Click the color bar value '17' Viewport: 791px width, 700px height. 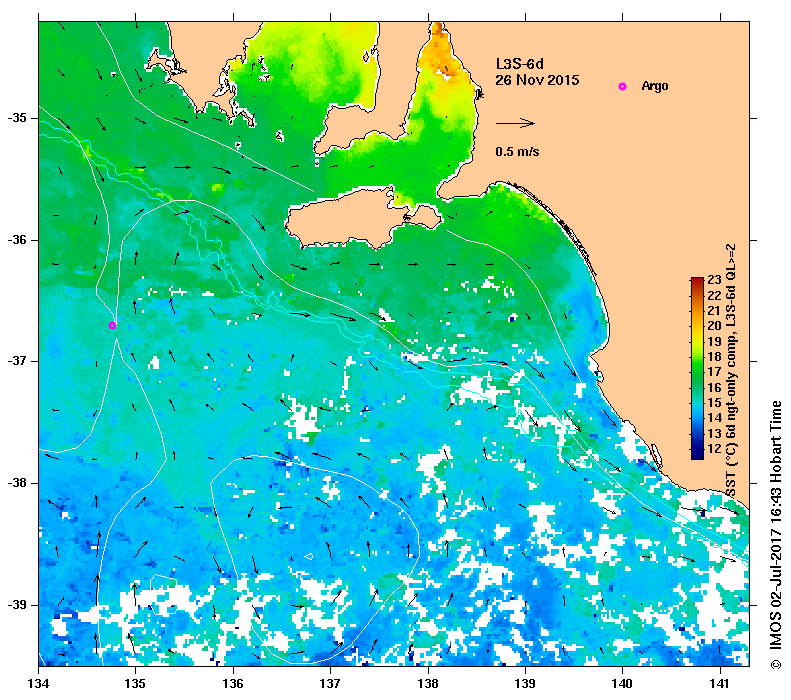(714, 372)
